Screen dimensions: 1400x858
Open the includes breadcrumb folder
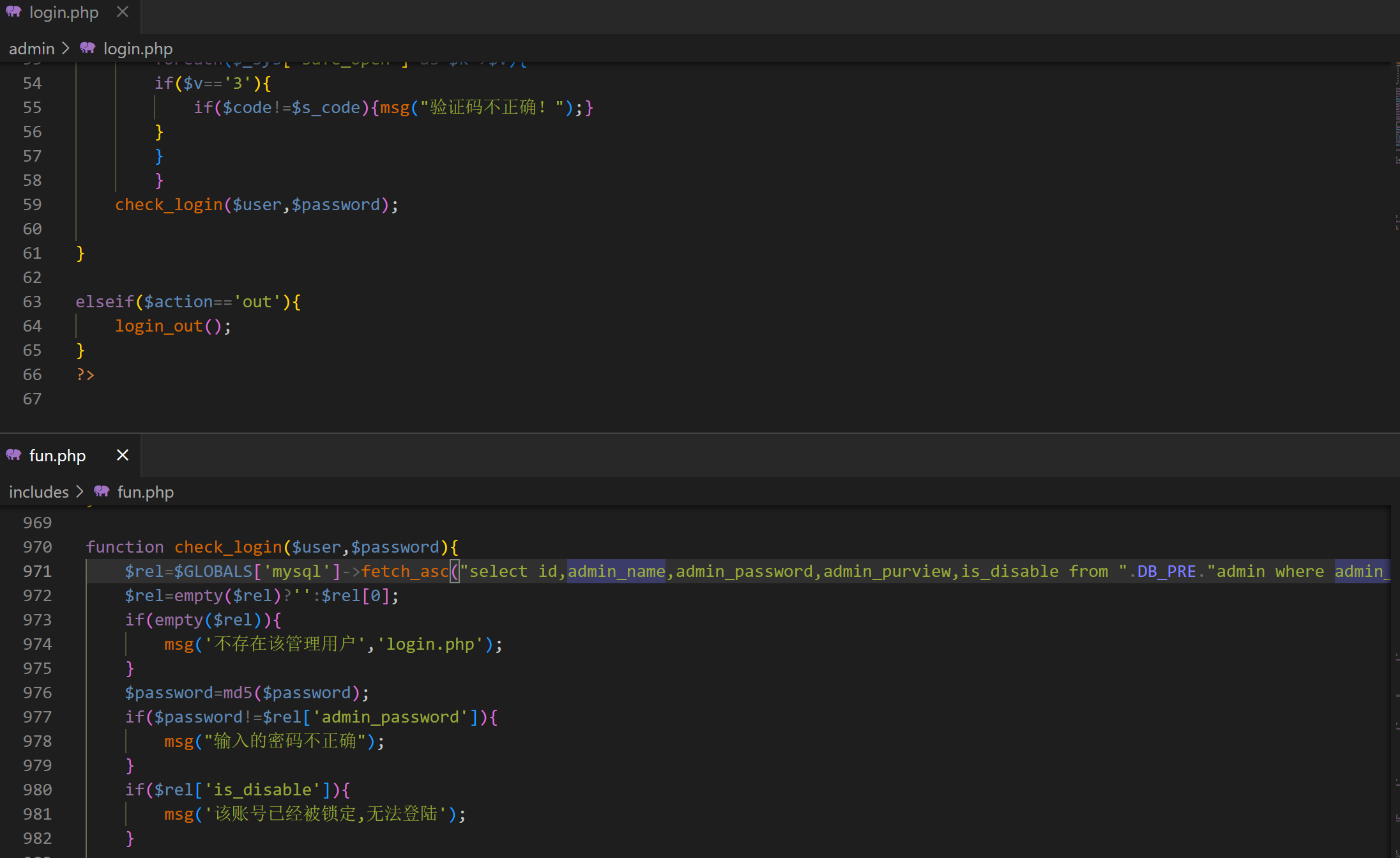(x=38, y=492)
